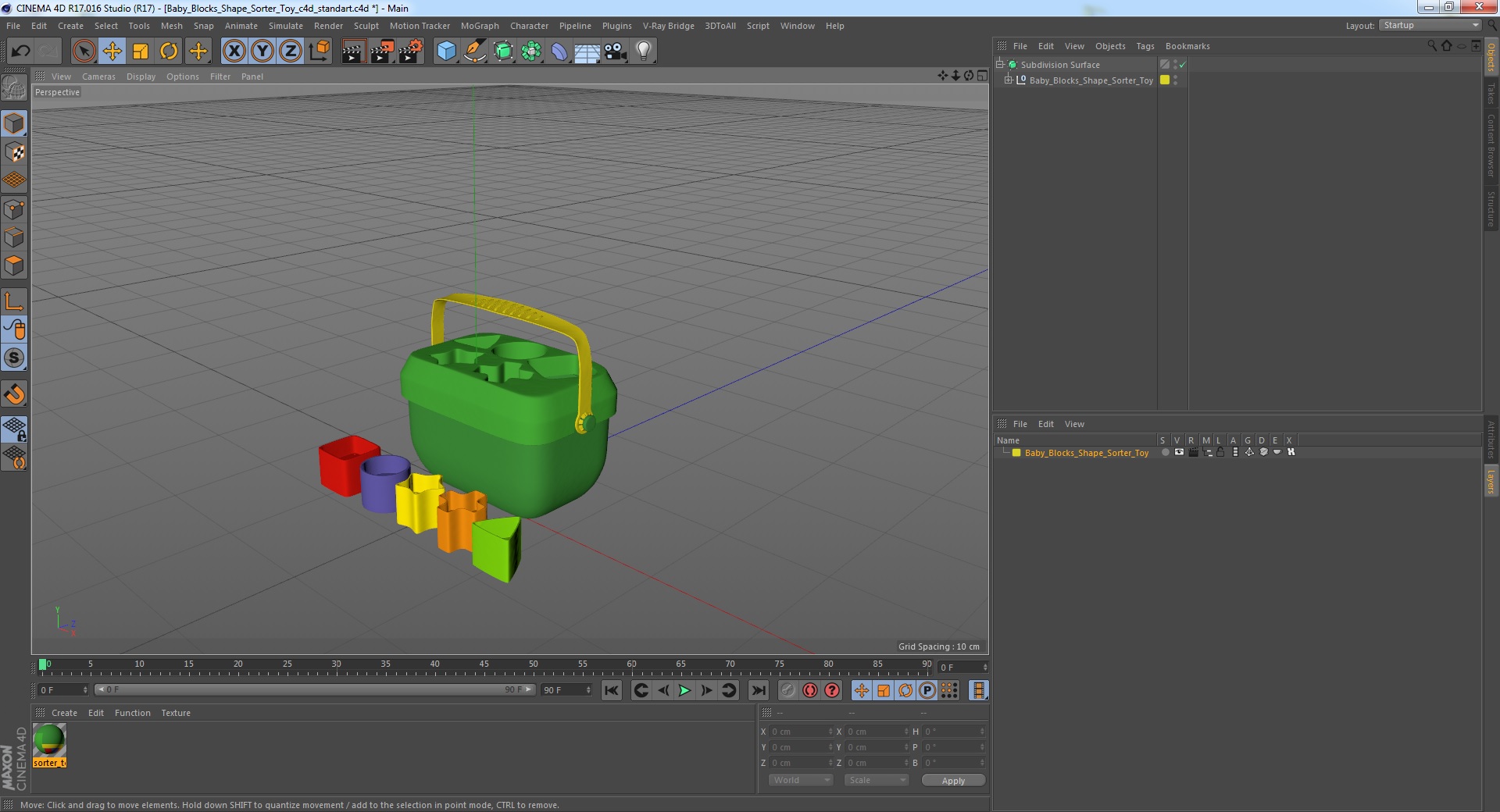Click the timeline preview range slider

pos(315,689)
